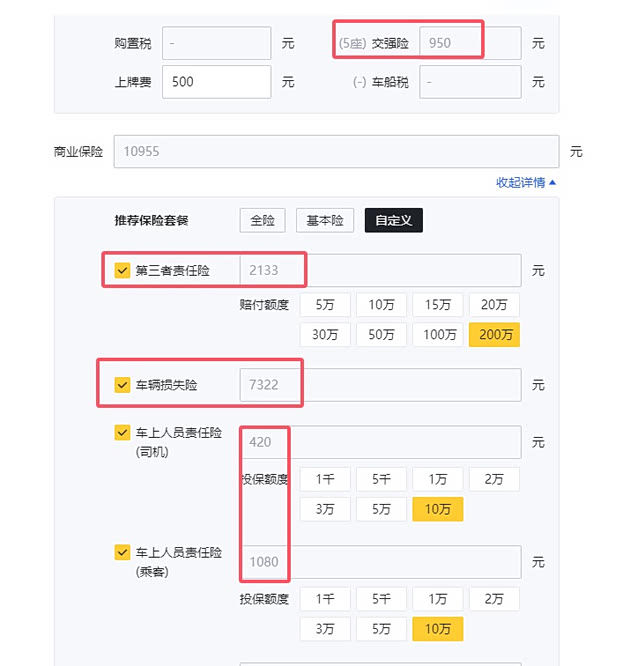The height and width of the screenshot is (666, 630).
Task: Set third-party compensation to 50万
Action: (x=382, y=335)
